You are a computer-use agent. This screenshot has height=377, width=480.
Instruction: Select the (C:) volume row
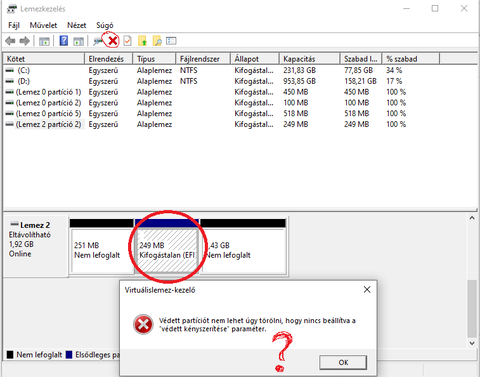tap(222, 70)
